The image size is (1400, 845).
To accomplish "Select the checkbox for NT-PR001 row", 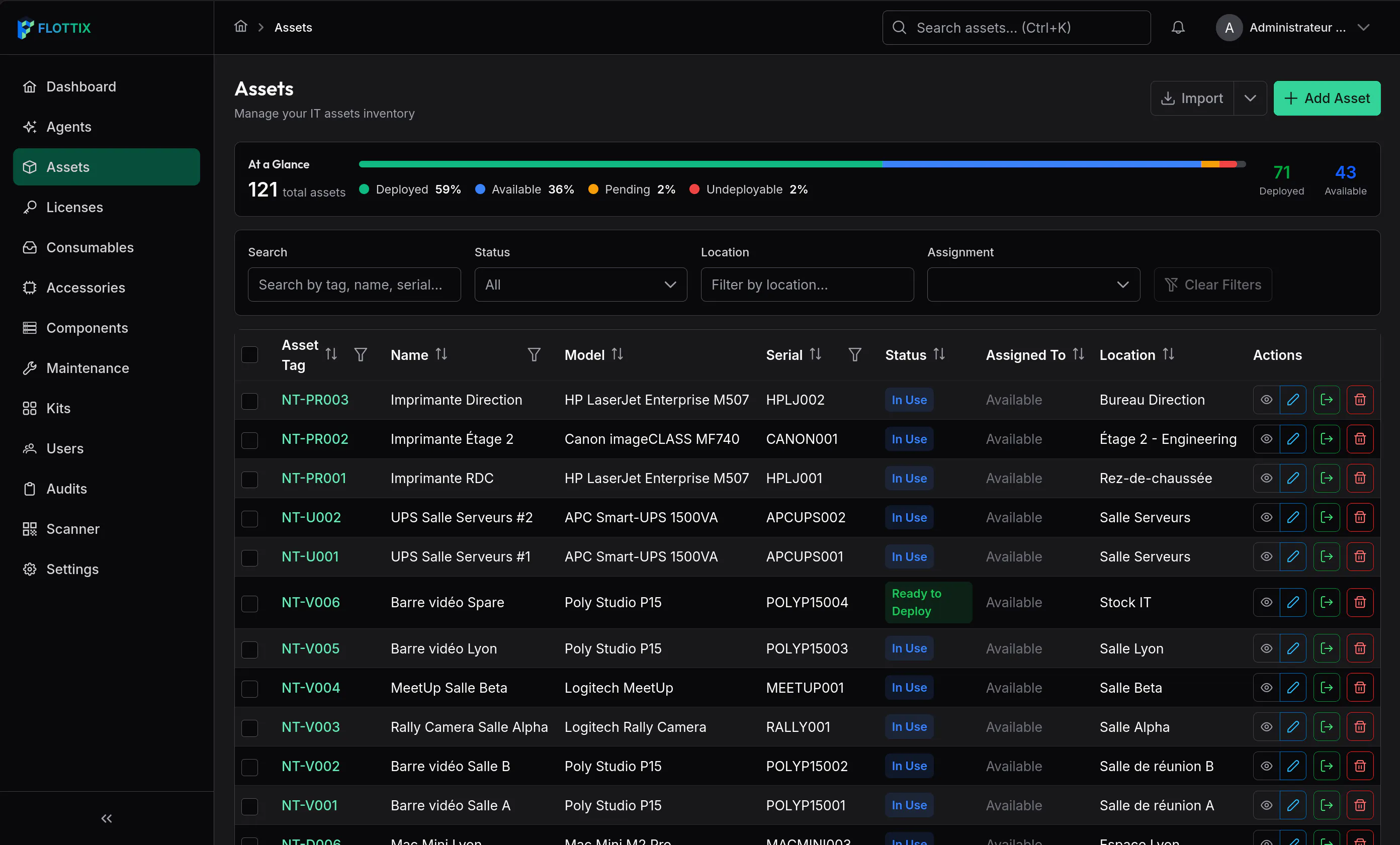I will coord(249,479).
